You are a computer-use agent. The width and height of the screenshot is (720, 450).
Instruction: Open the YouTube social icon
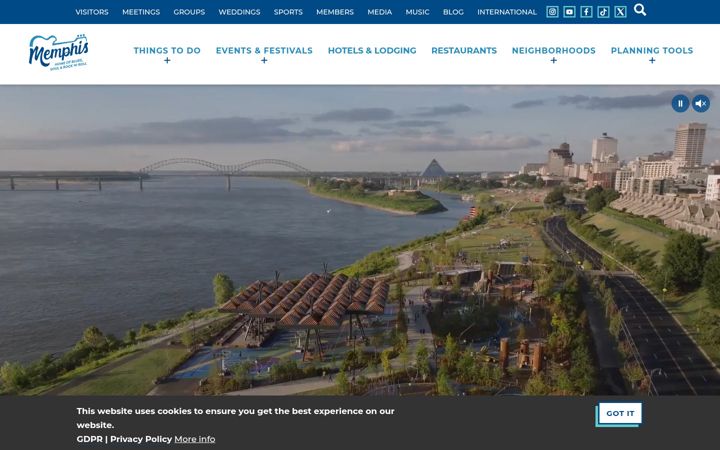[569, 12]
